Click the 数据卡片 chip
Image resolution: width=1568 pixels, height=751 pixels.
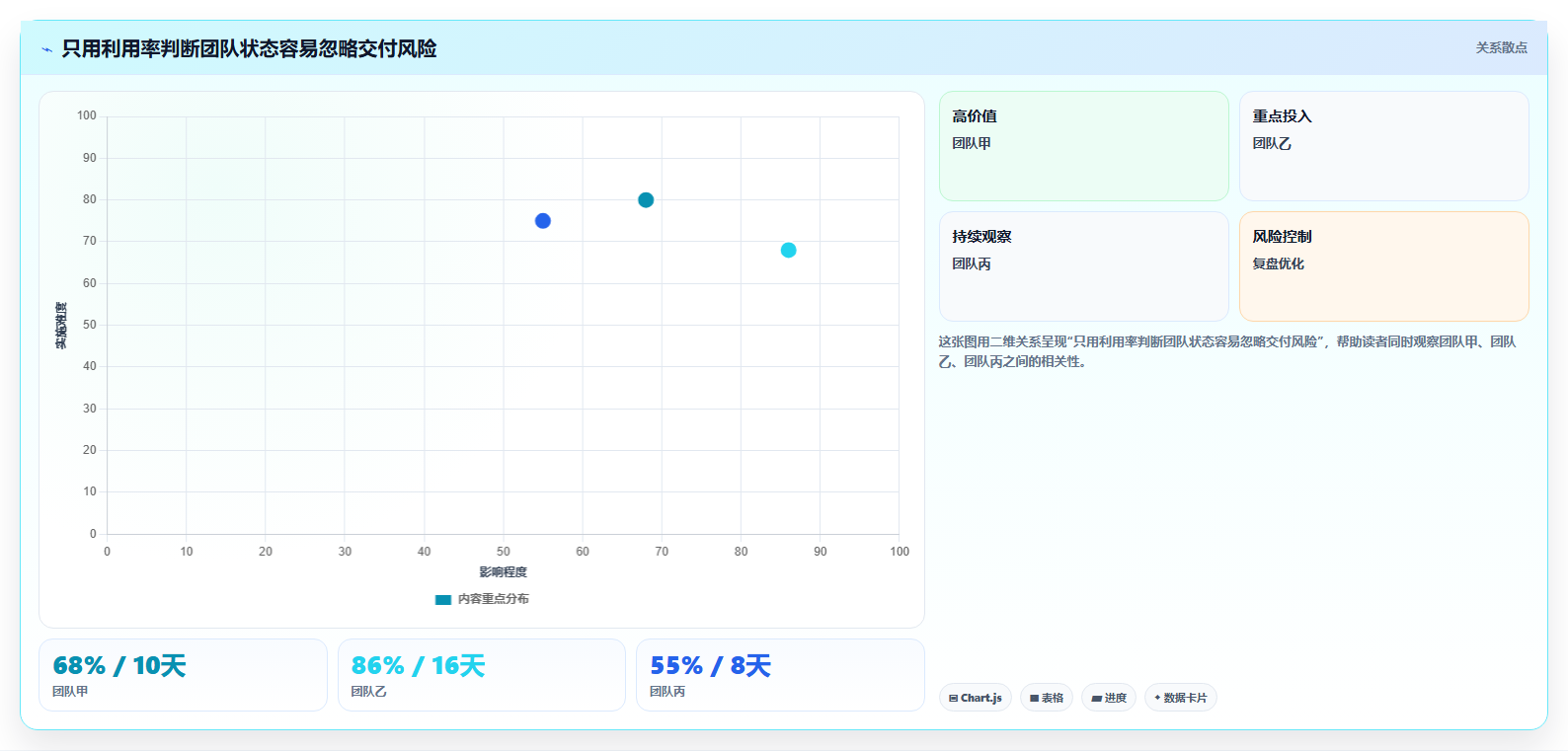tap(1181, 698)
